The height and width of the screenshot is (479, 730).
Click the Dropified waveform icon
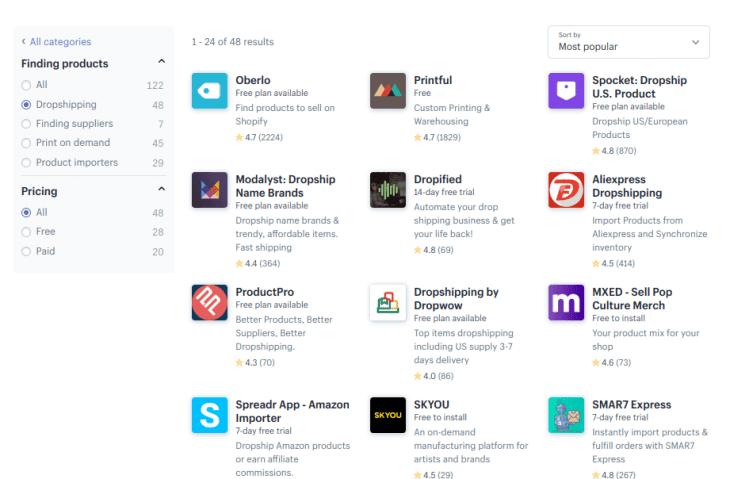point(388,190)
